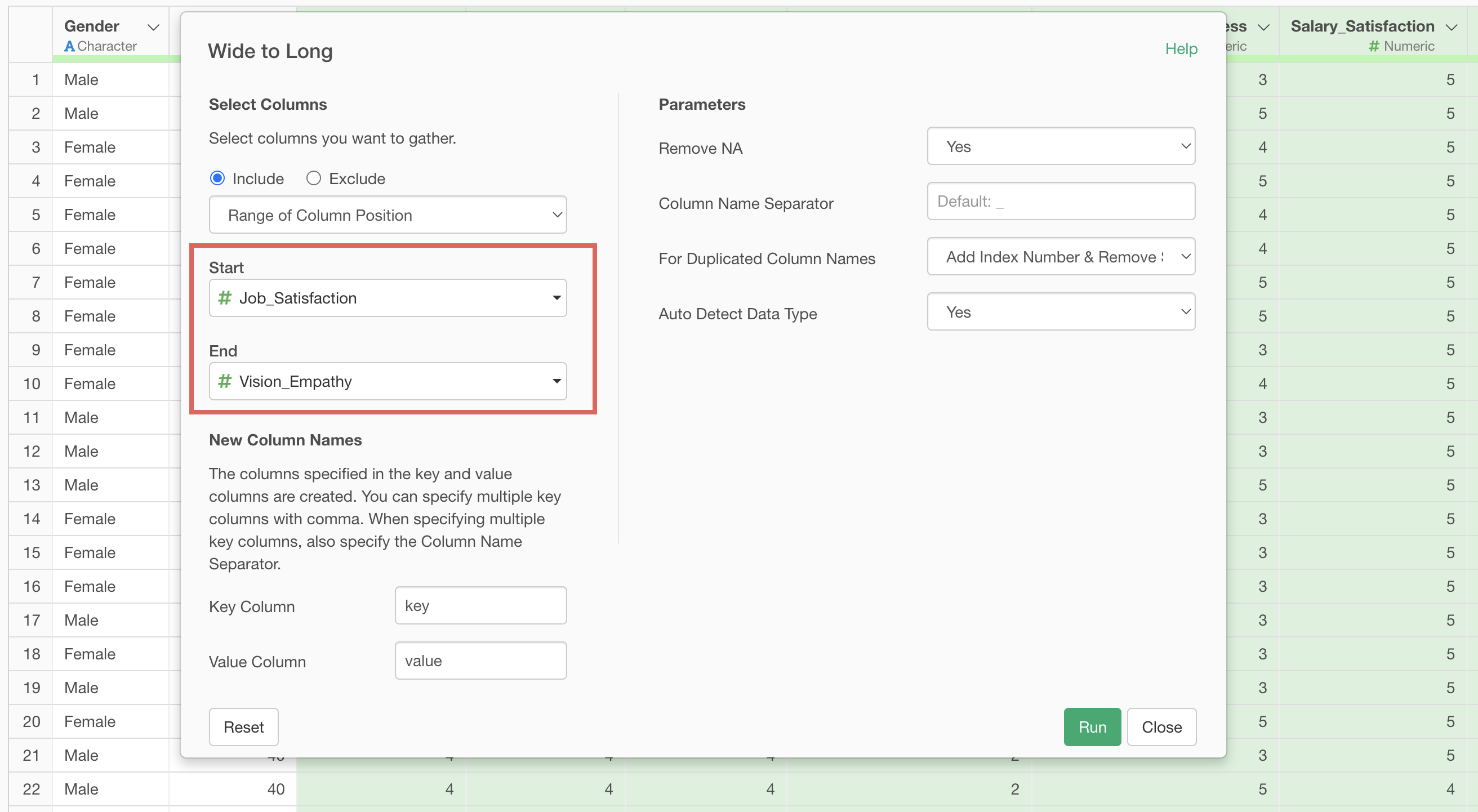Open the Help link
Screen dimensions: 1478x812
point(1181,49)
